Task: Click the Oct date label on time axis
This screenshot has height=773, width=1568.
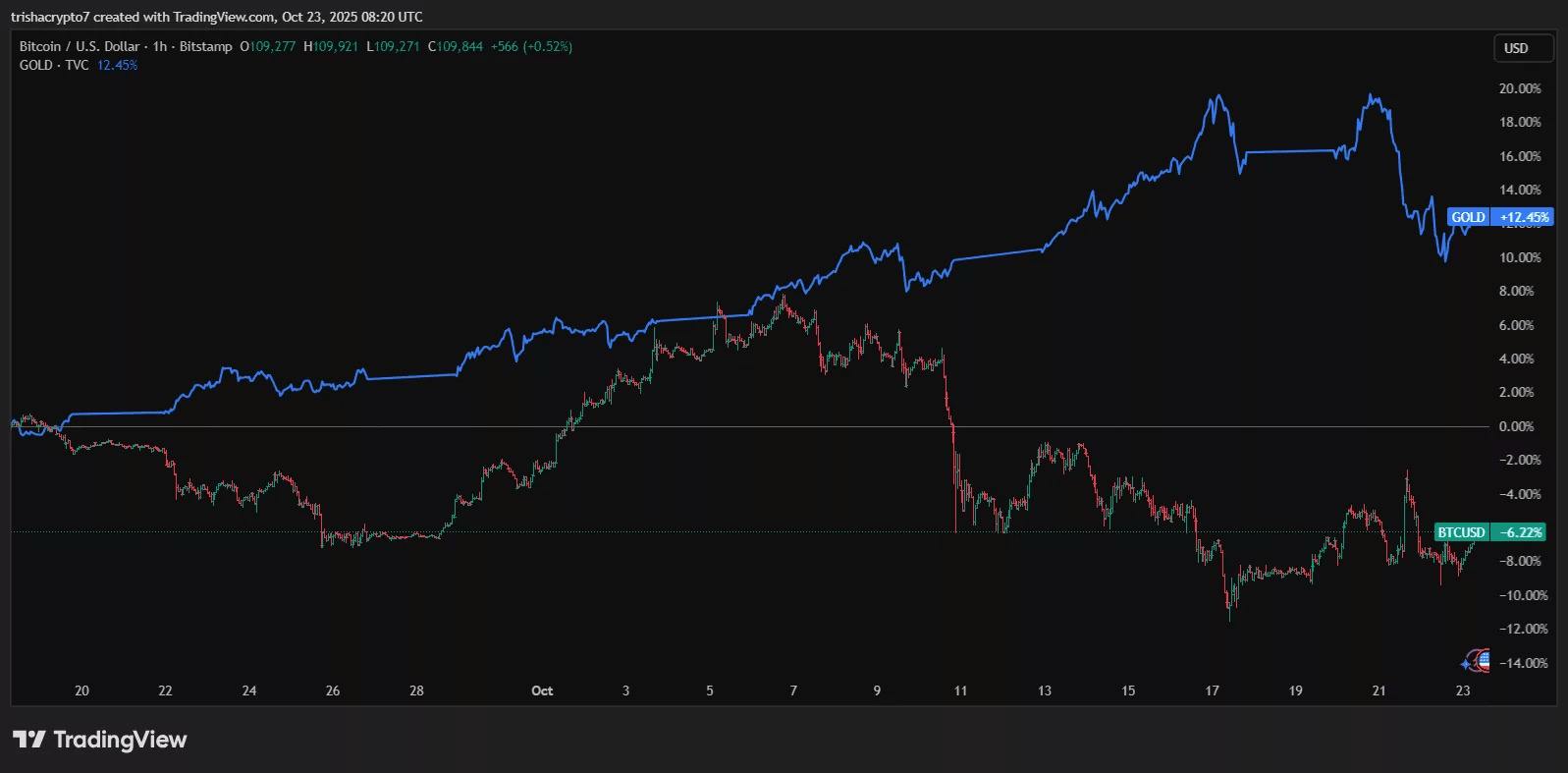Action: (x=542, y=690)
